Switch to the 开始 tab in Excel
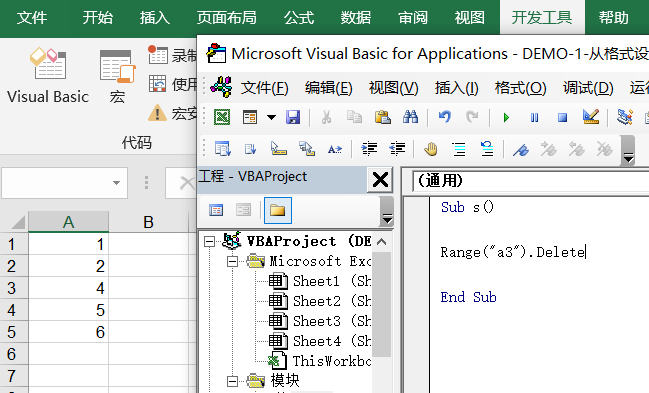 click(x=98, y=18)
